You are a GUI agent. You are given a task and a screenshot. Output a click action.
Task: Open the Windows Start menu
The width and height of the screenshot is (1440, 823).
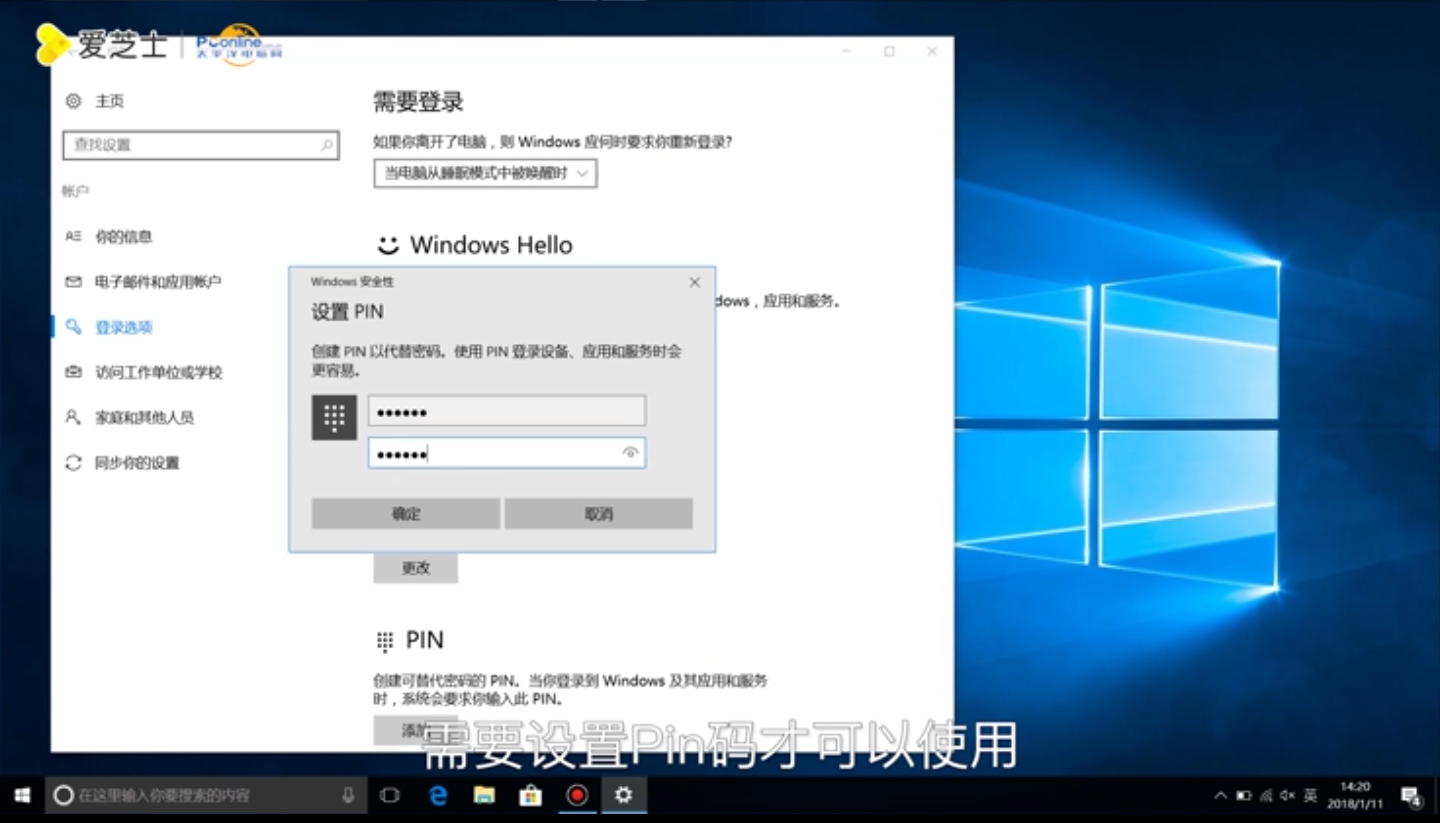pyautogui.click(x=22, y=796)
